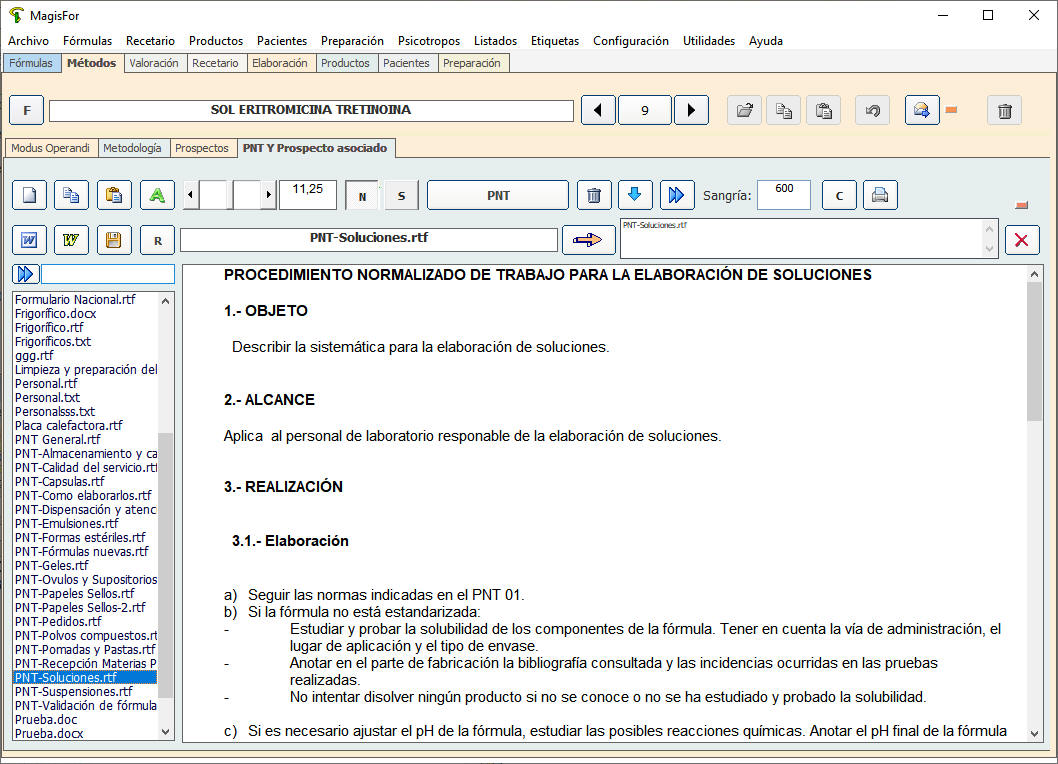Select Frigorífico.docx in file list
The image size is (1058, 764).
[85, 314]
